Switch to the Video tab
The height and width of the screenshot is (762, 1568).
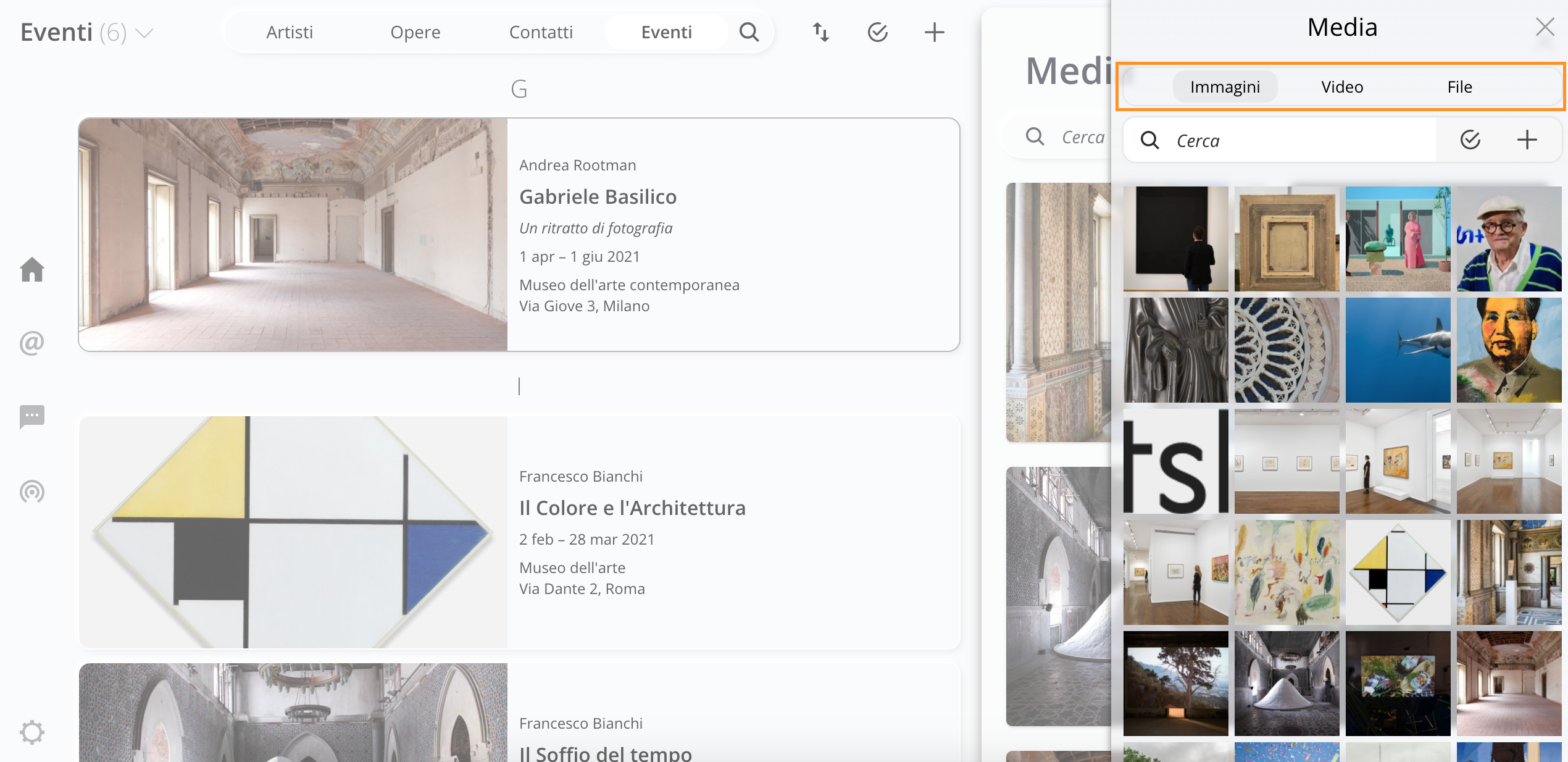[x=1342, y=87]
